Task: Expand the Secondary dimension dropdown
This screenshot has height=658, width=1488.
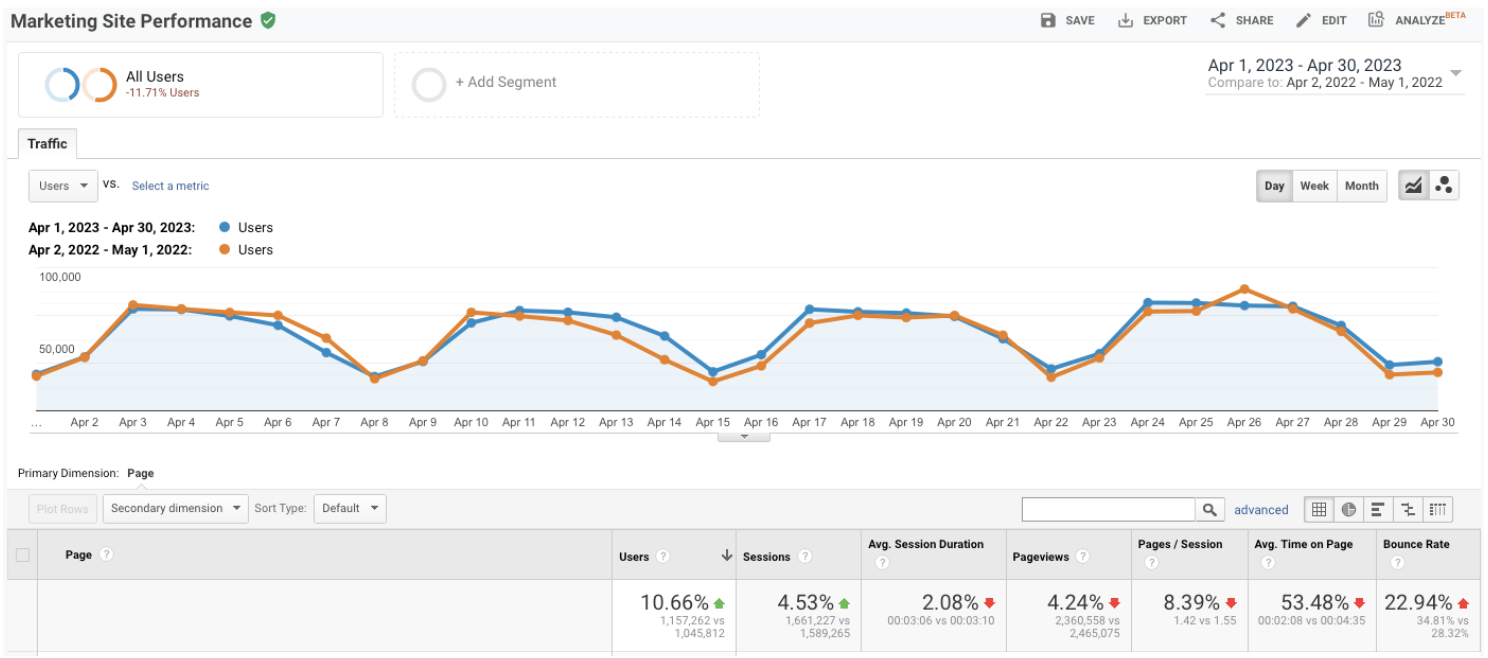Action: click(175, 508)
